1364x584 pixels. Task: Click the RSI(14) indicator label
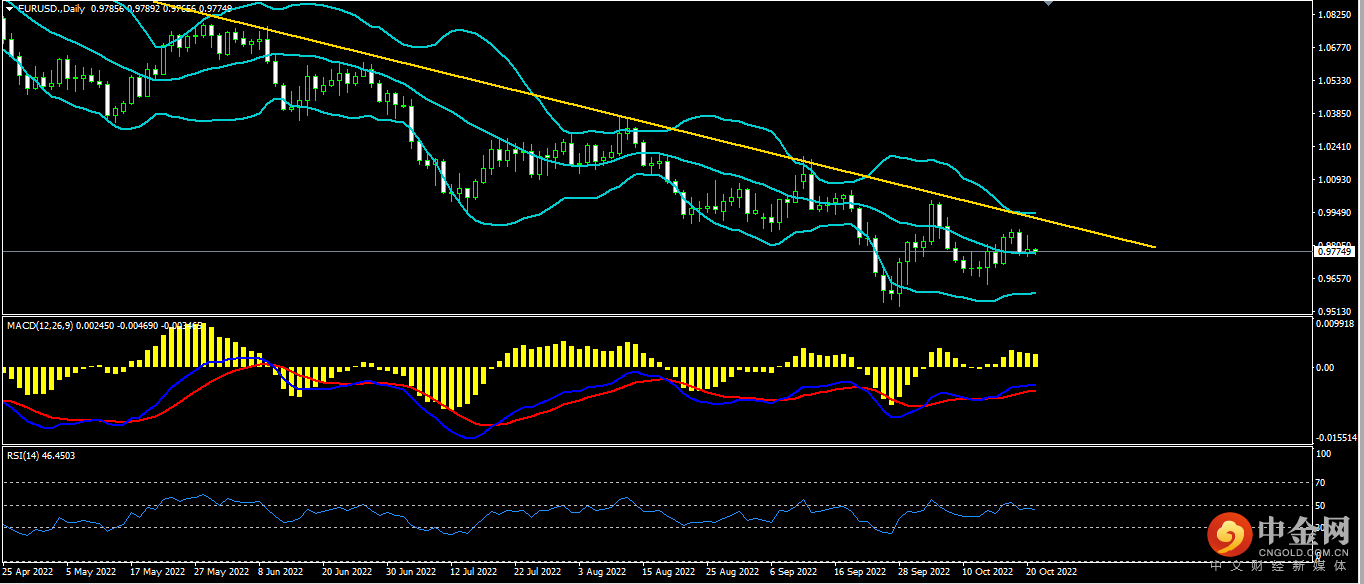24,455
